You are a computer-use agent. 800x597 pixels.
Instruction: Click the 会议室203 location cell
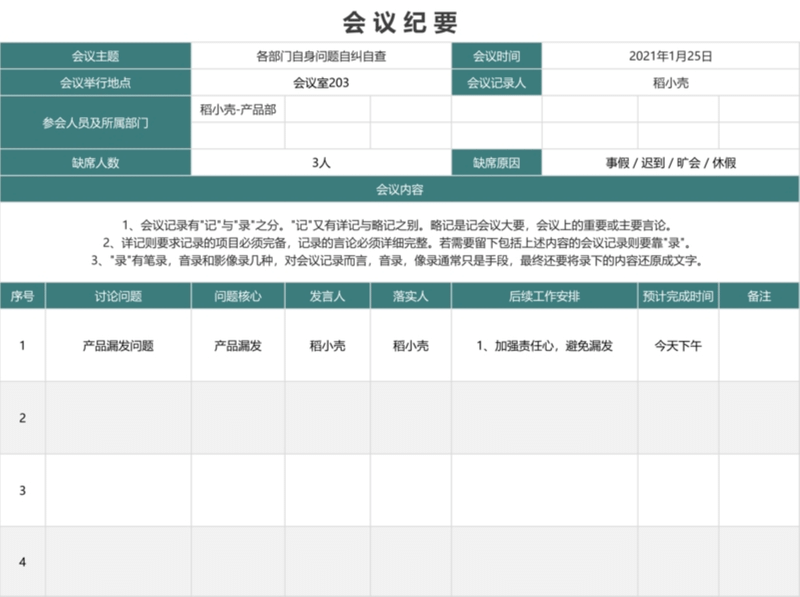(321, 83)
